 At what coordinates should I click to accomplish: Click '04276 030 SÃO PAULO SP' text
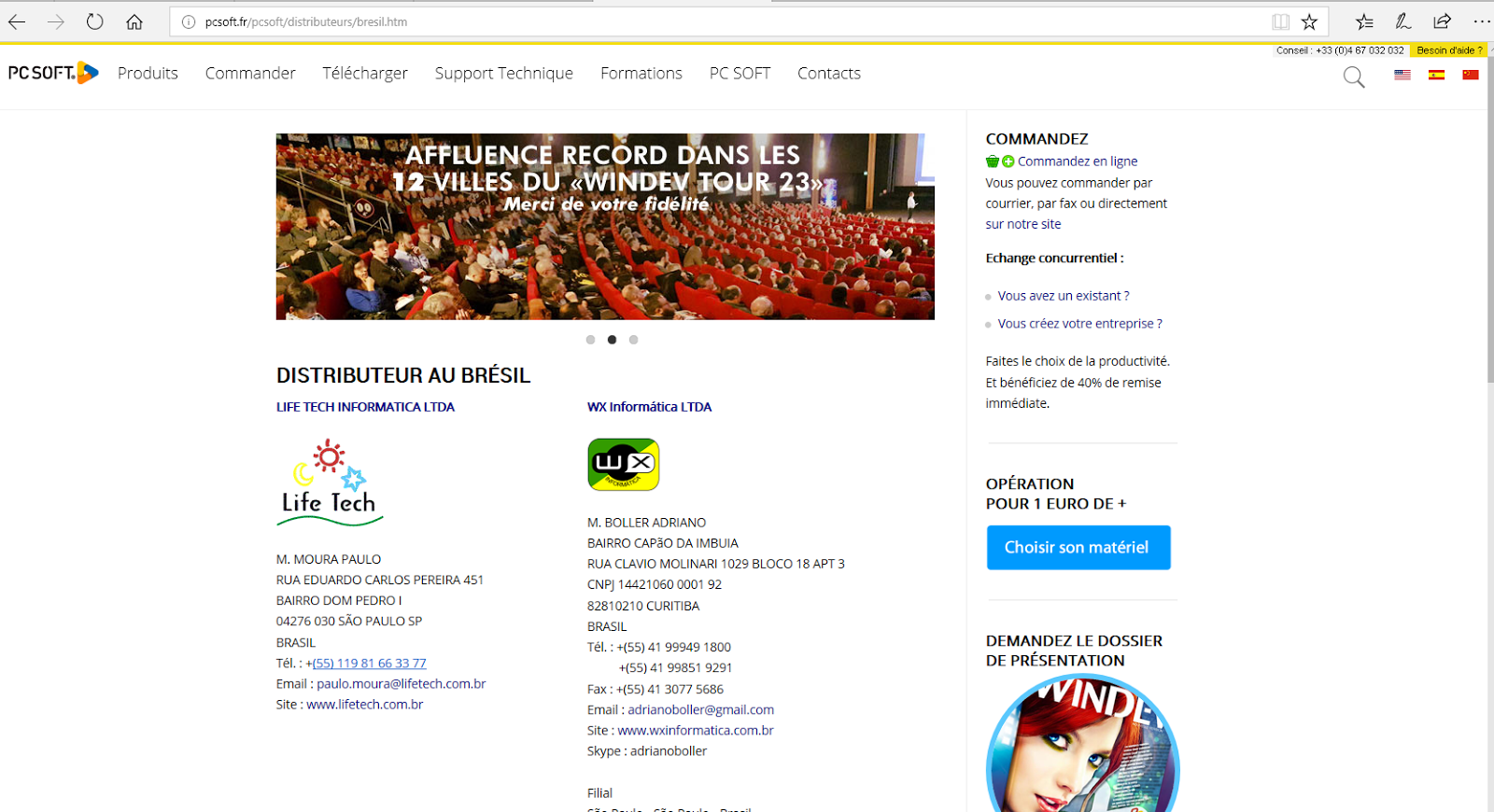[x=349, y=622]
